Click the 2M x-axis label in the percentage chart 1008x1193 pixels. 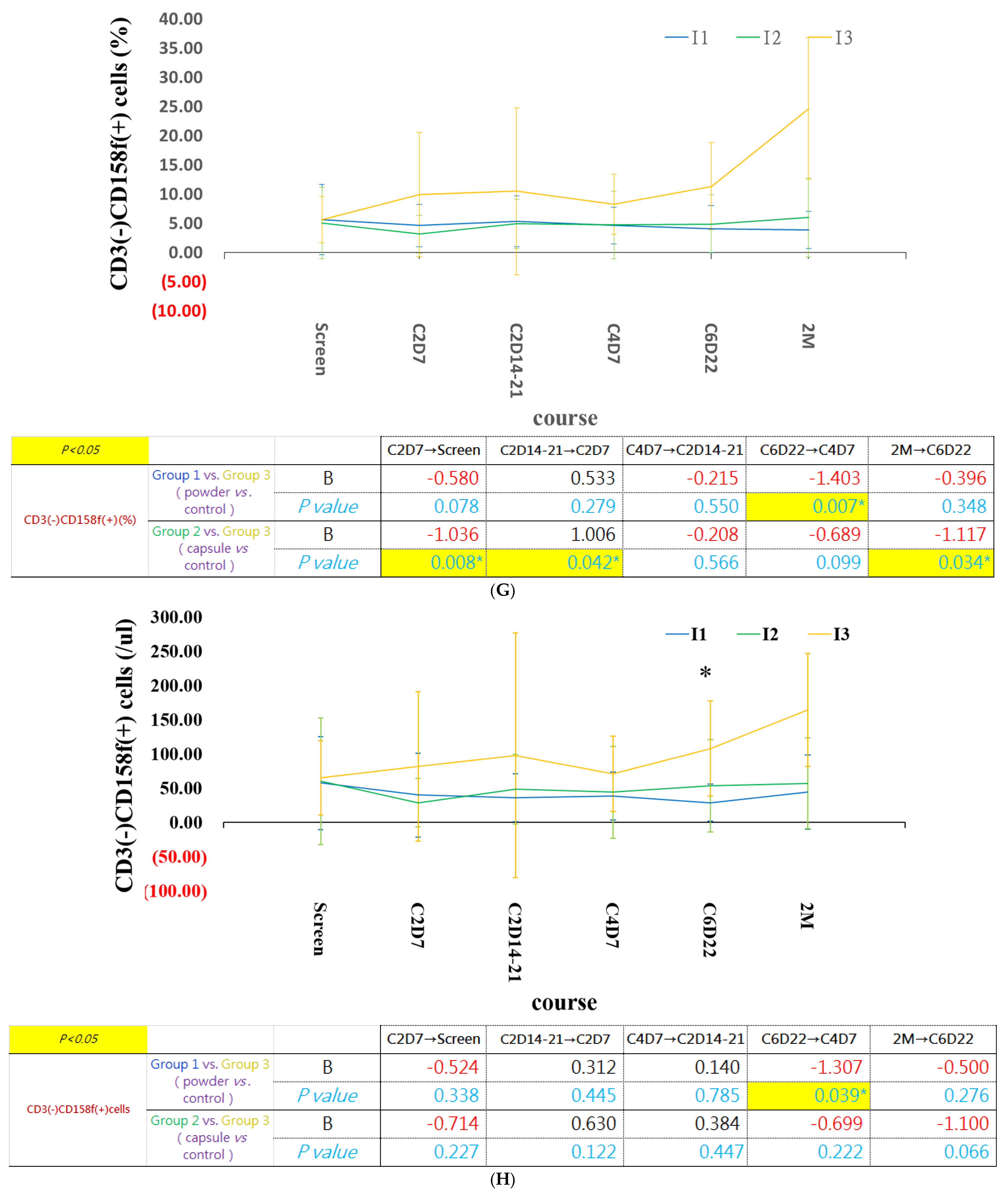(807, 336)
